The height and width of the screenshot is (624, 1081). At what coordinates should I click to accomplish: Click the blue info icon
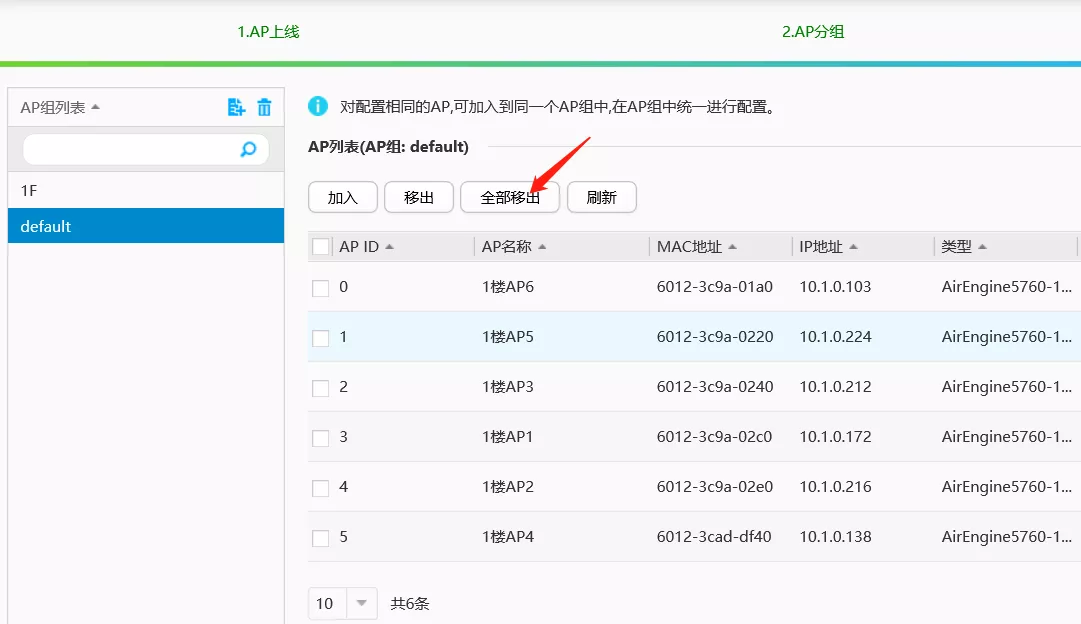[318, 106]
